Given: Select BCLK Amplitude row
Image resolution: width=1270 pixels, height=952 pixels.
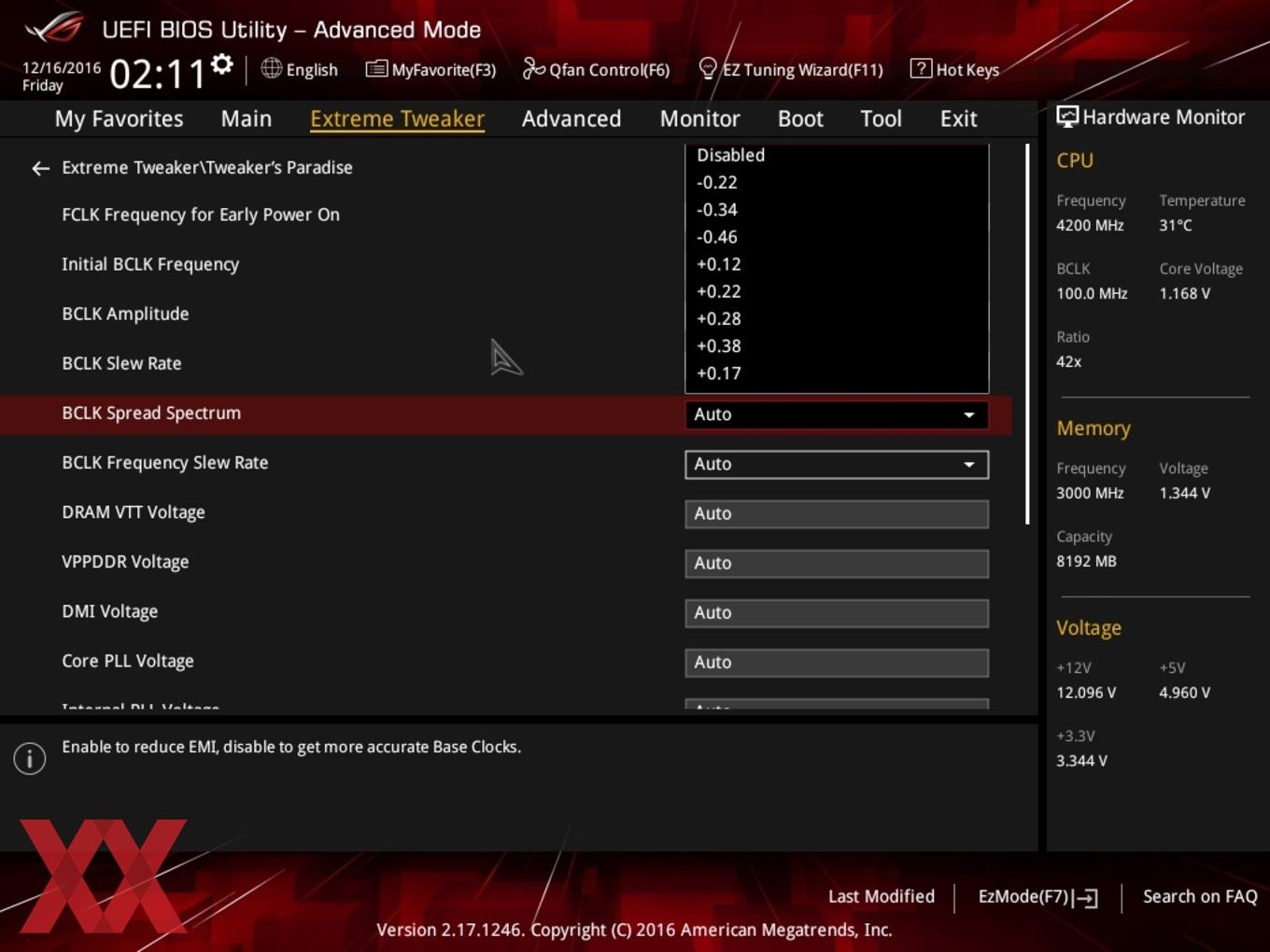Looking at the screenshot, I should [x=125, y=314].
